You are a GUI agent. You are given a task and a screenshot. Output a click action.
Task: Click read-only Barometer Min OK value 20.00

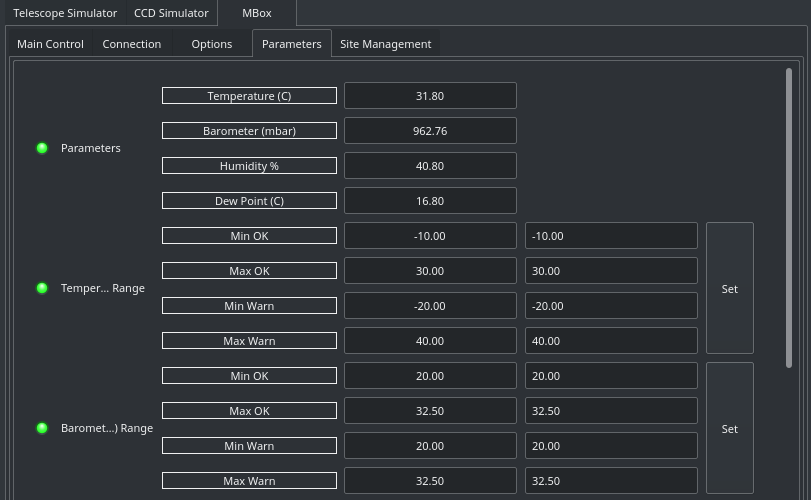430,376
